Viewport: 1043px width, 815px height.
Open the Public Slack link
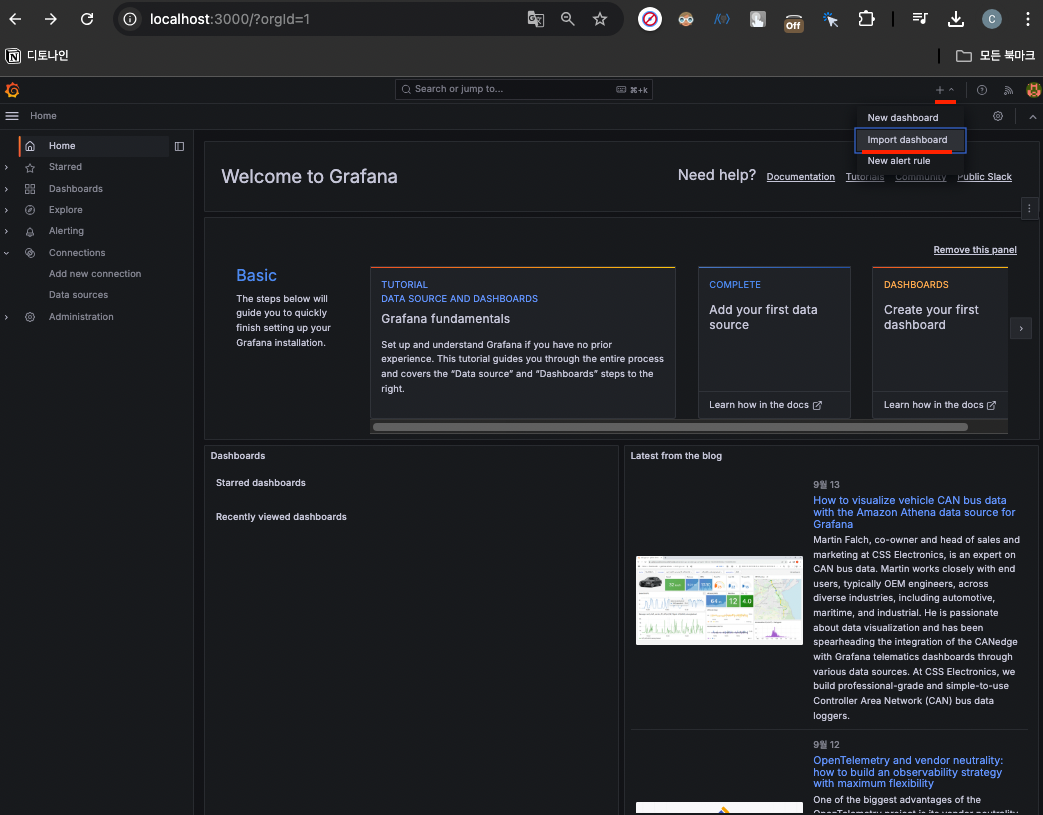984,177
